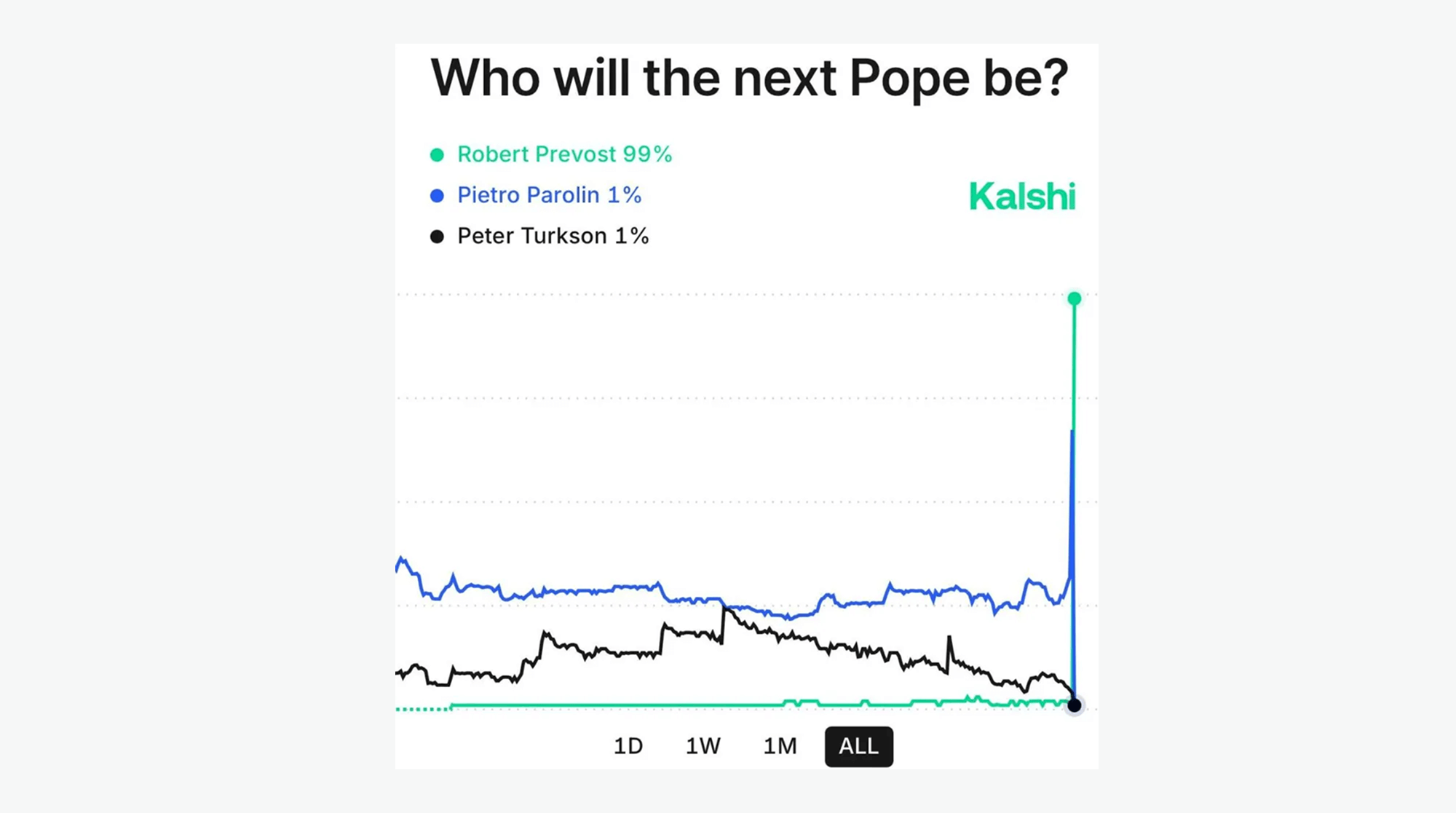Click the blue dot beside Pietro Parolin
Image resolution: width=1456 pixels, height=813 pixels.
click(437, 196)
